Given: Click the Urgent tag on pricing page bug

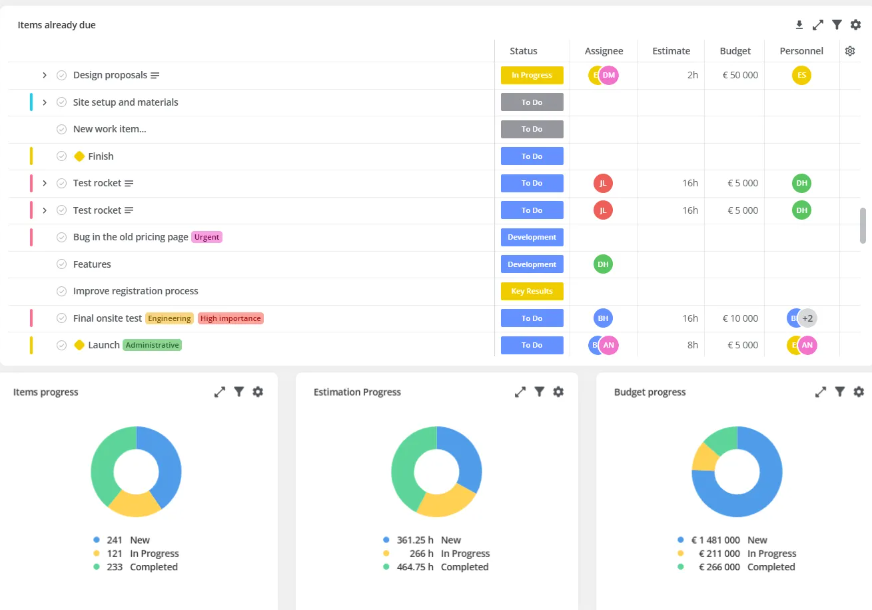Looking at the screenshot, I should [206, 237].
